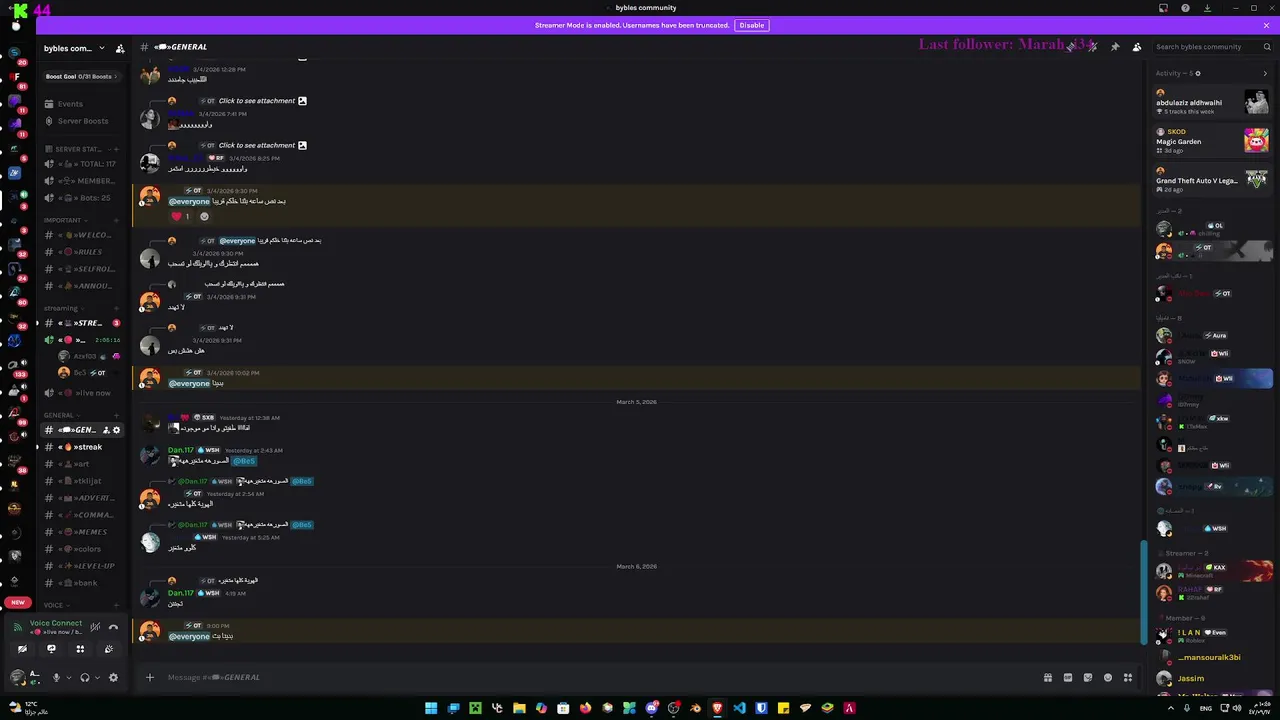This screenshot has height=720, width=1280.
Task: Disconnect from voice call
Action: [113, 627]
